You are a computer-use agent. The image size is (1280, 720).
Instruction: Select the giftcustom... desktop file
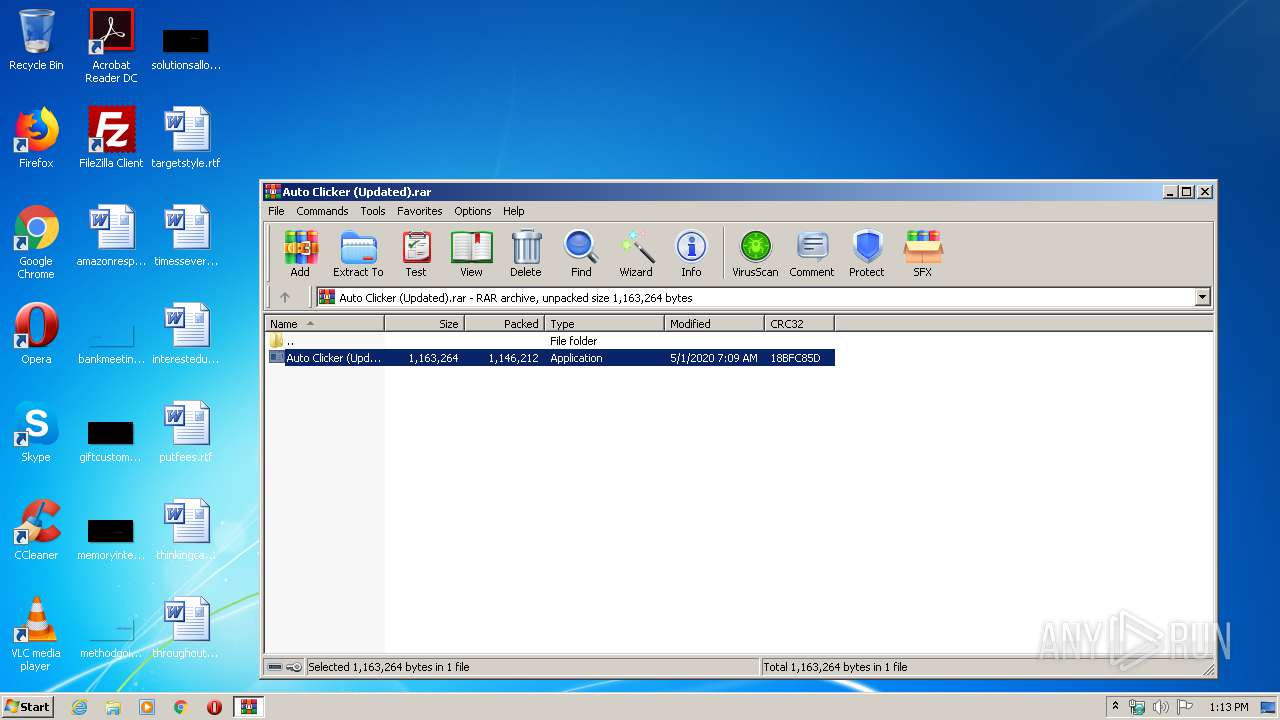(x=111, y=441)
